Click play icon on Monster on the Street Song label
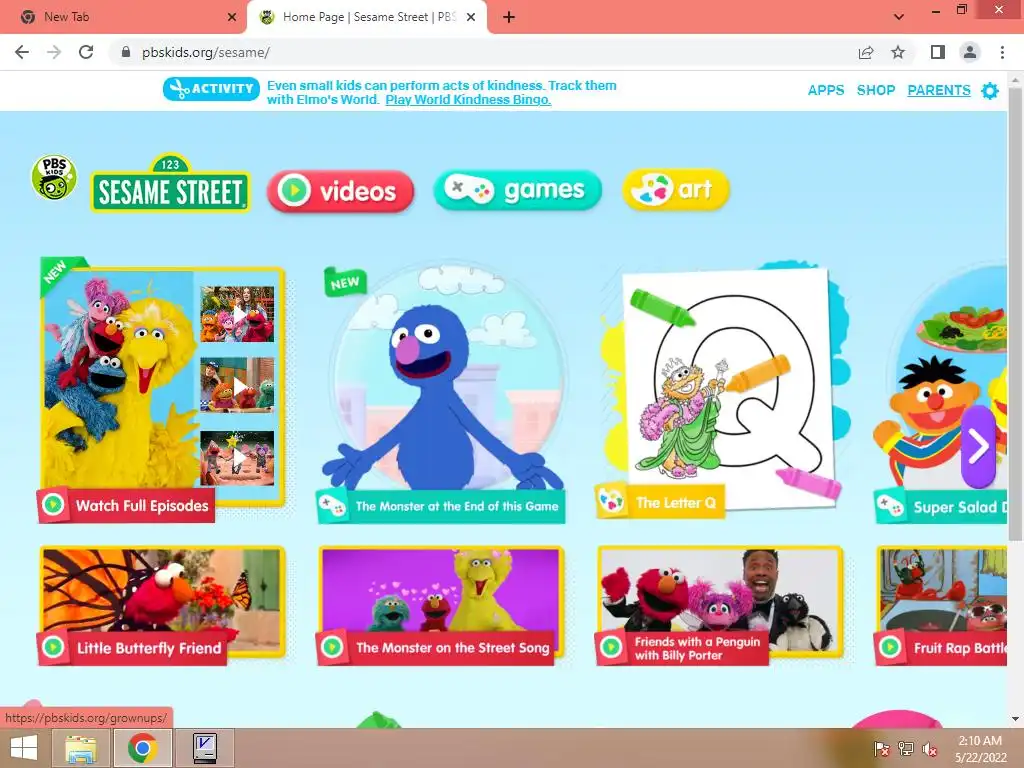 [332, 647]
